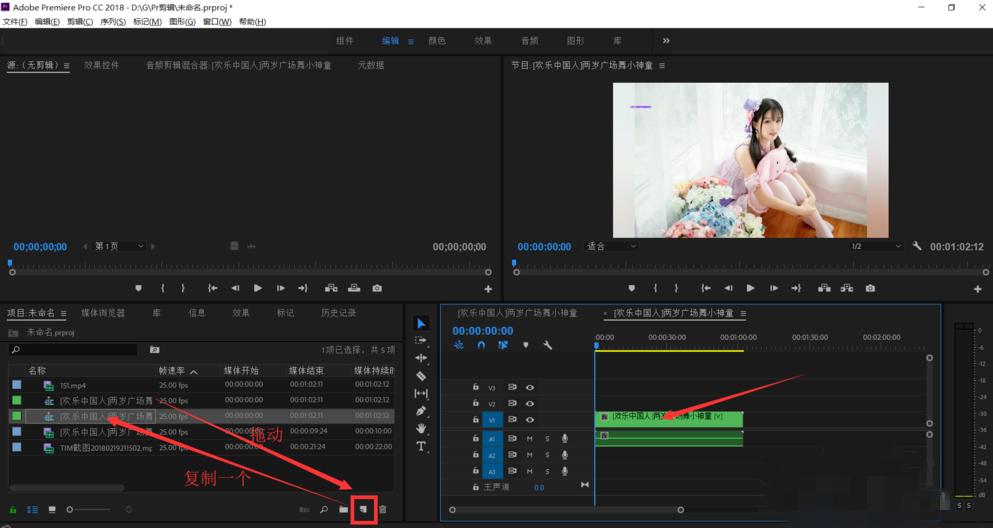This screenshot has height=528, width=993.
Task: Open timeline wrench display settings
Action: click(x=548, y=345)
